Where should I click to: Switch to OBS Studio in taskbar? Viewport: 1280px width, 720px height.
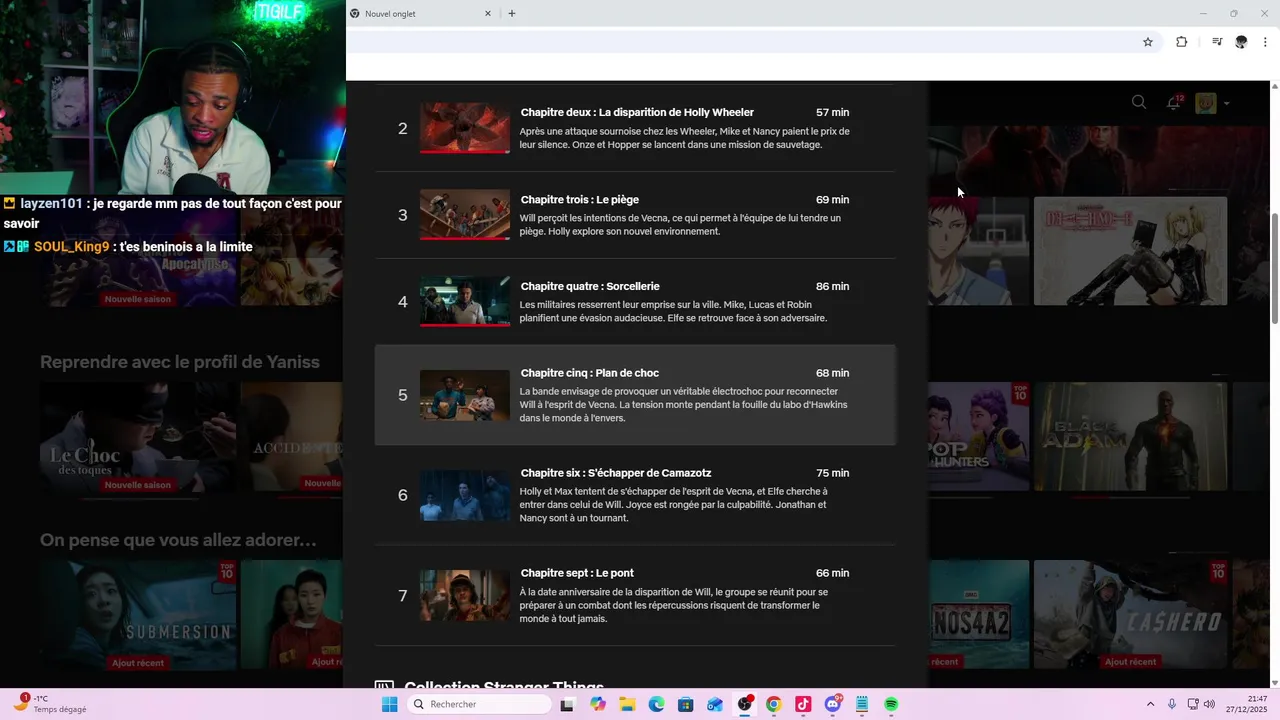pyautogui.click(x=744, y=704)
